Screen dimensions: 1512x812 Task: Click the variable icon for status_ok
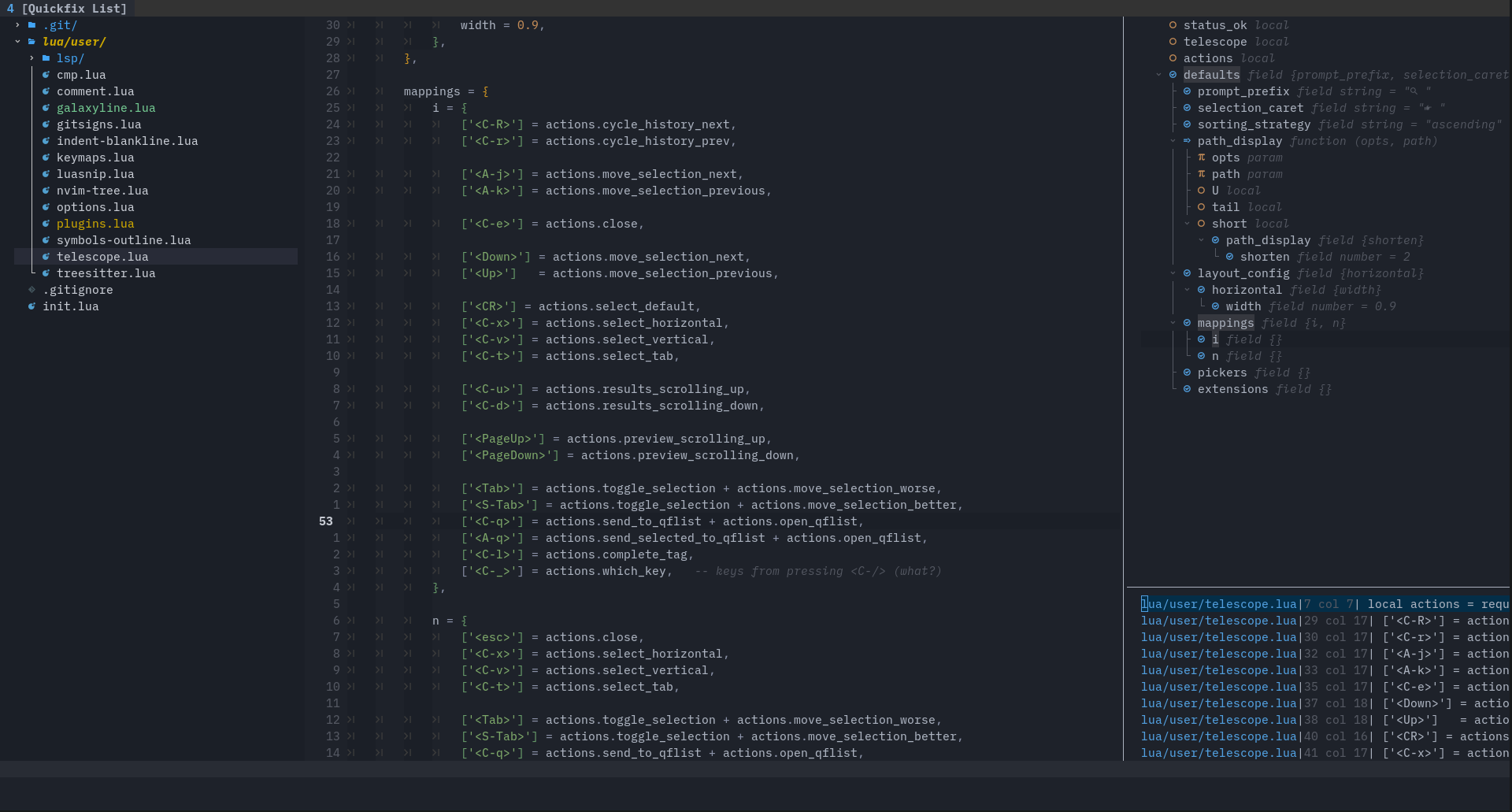(x=1173, y=25)
